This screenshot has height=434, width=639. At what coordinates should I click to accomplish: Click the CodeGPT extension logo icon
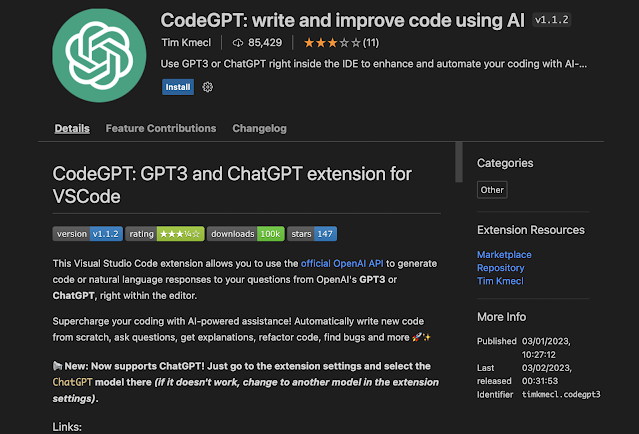click(99, 55)
